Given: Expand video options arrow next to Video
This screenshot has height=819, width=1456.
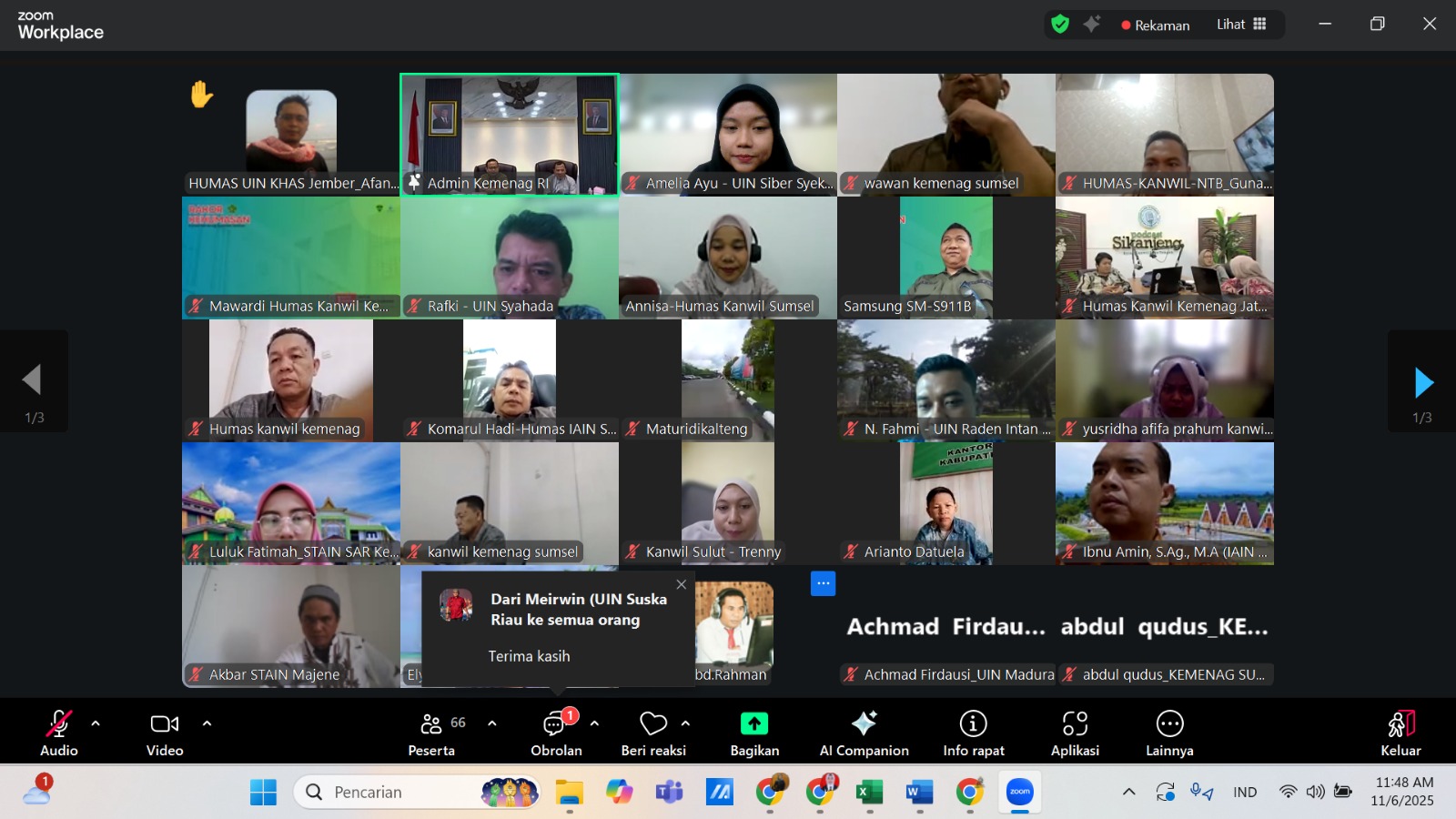Looking at the screenshot, I should coord(207,723).
